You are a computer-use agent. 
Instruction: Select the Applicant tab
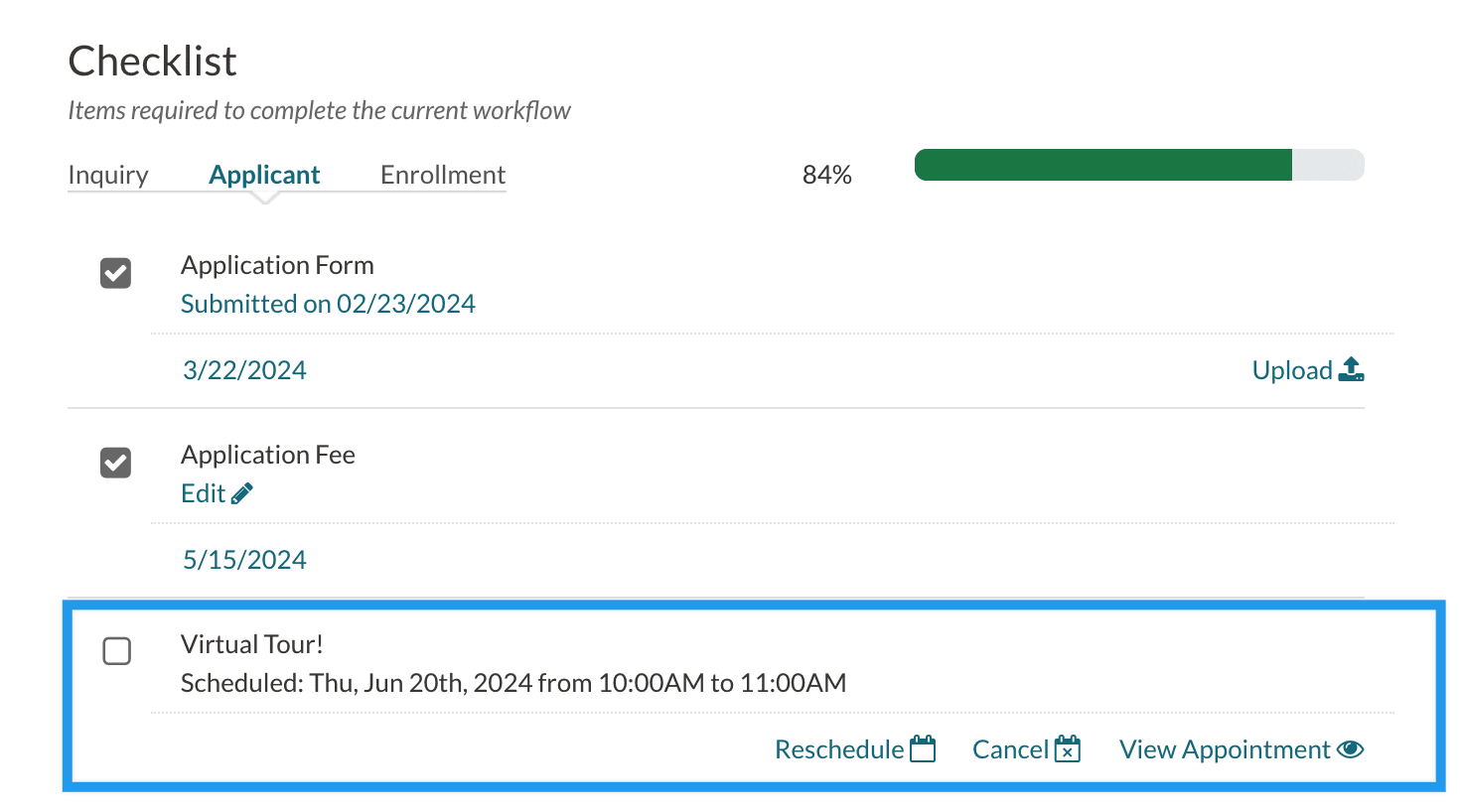264,175
